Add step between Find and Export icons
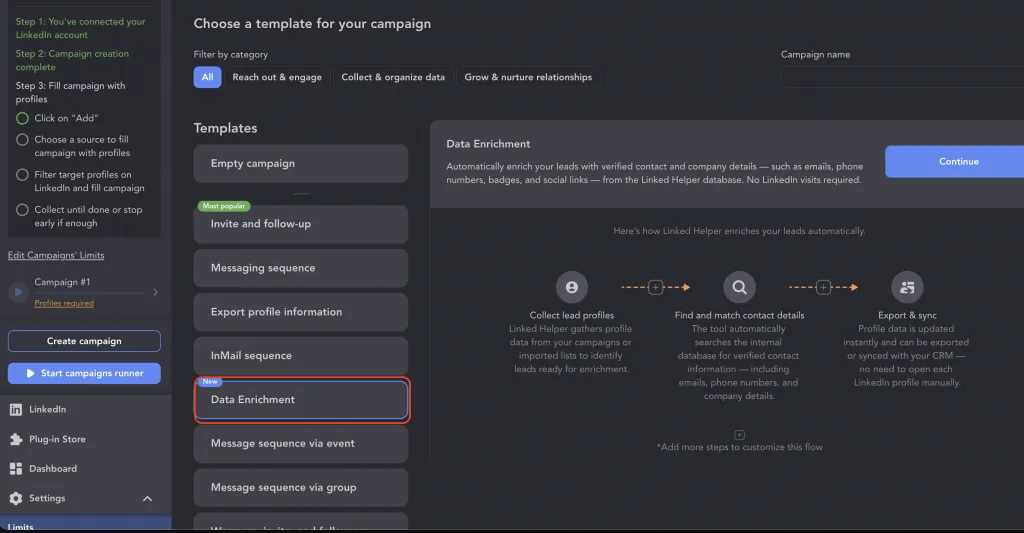The image size is (1024, 533). click(x=824, y=287)
